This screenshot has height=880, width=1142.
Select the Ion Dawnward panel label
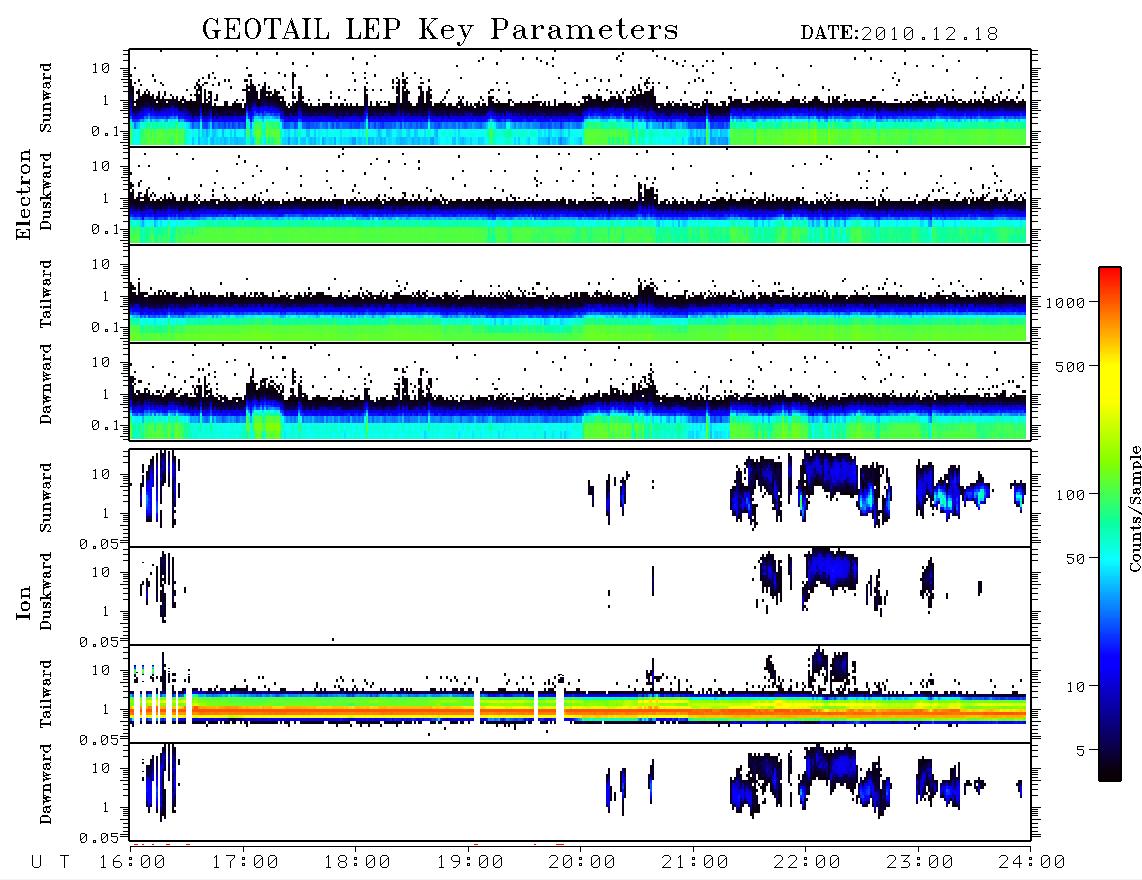[x=46, y=784]
